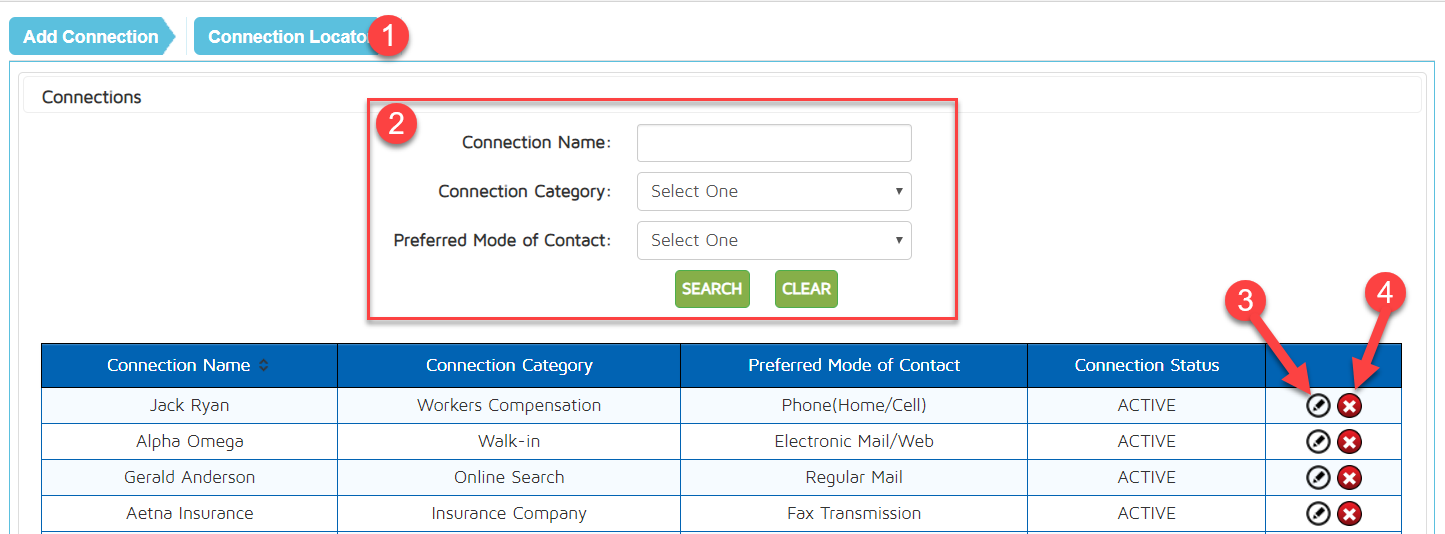Viewport: 1445px width, 534px height.
Task: Delete the Gerald Anderson connection
Action: tap(1350, 478)
